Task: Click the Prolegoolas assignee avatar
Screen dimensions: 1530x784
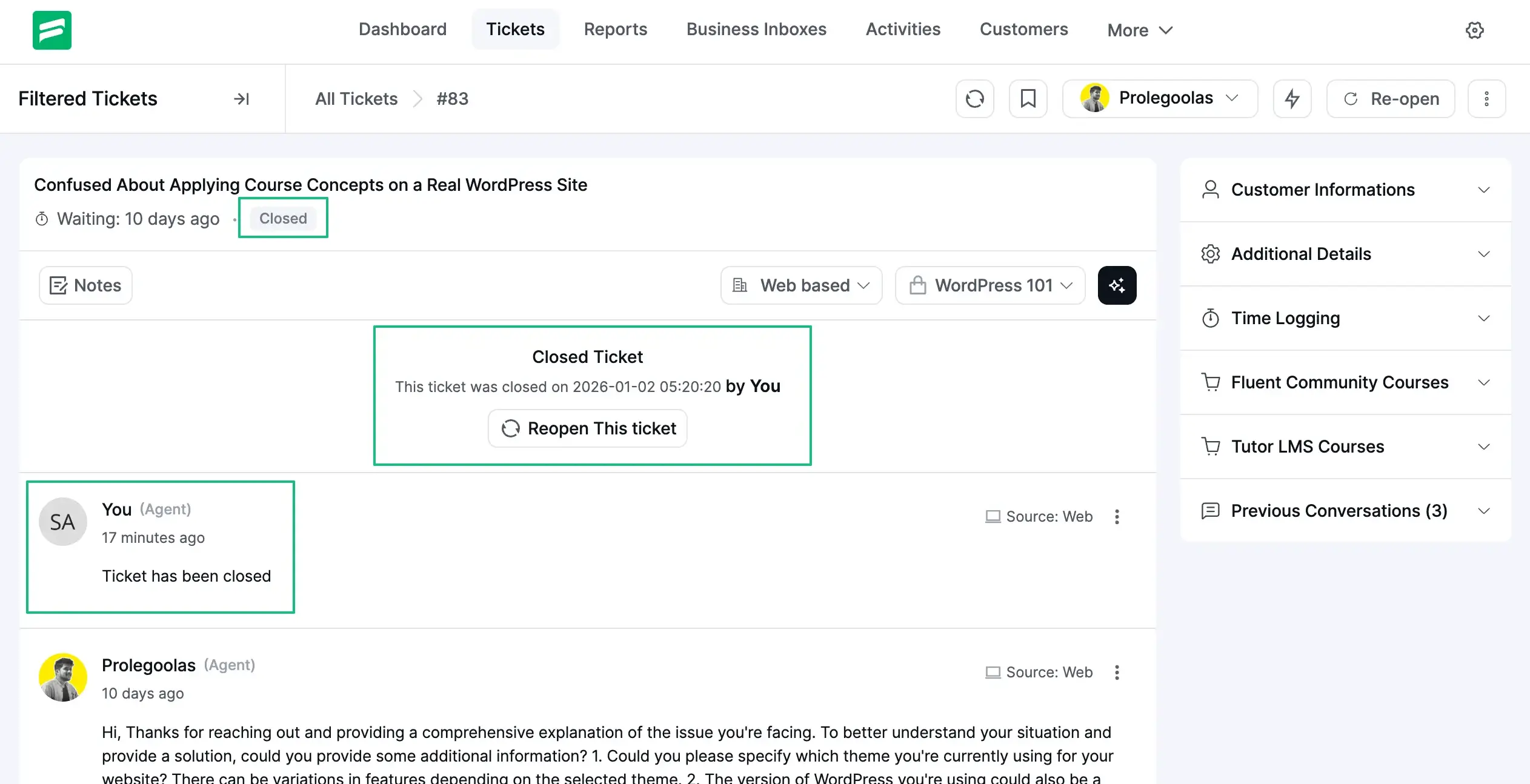Action: [x=1094, y=98]
